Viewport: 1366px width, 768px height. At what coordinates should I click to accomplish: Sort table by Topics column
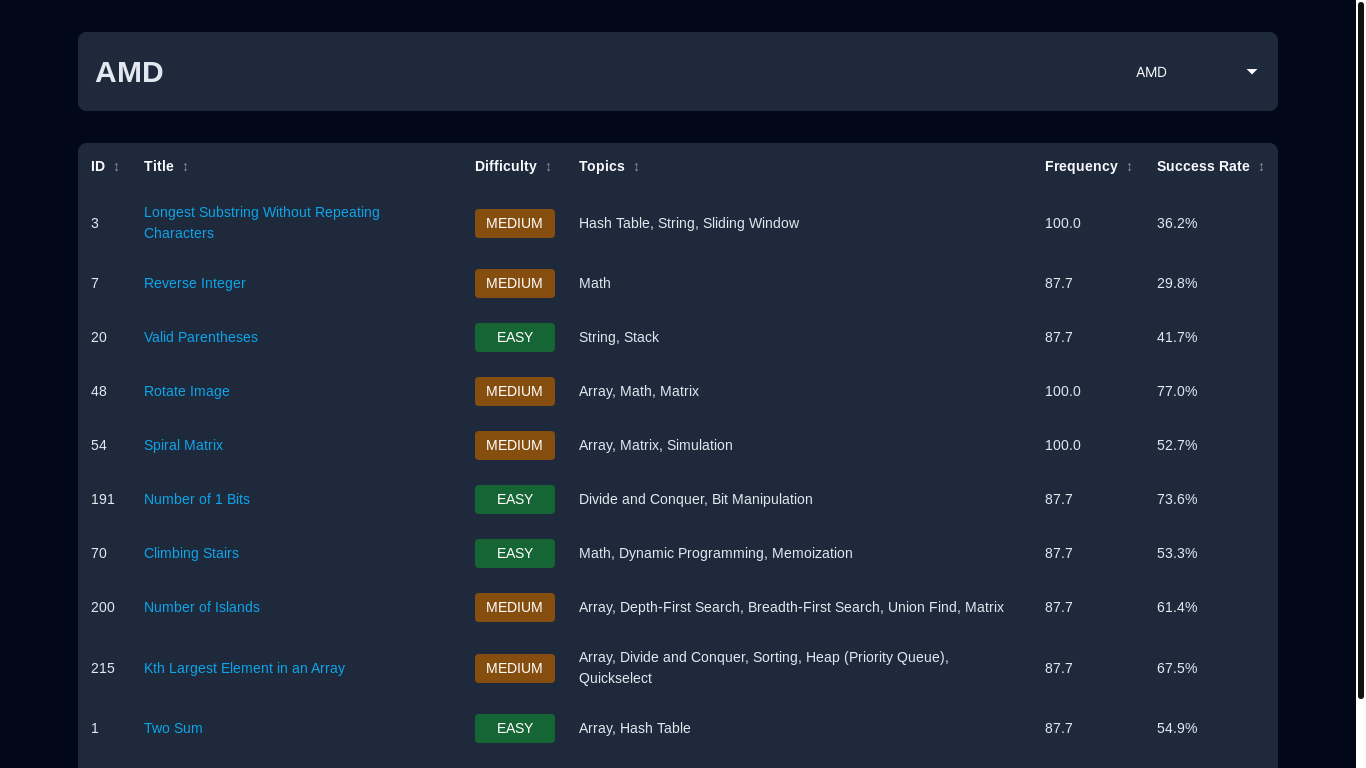tap(609, 166)
